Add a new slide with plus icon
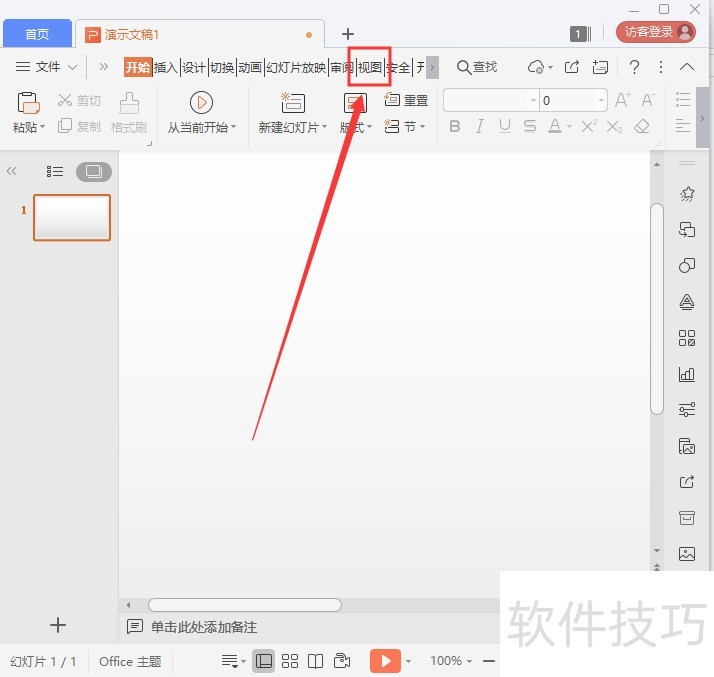 point(58,625)
